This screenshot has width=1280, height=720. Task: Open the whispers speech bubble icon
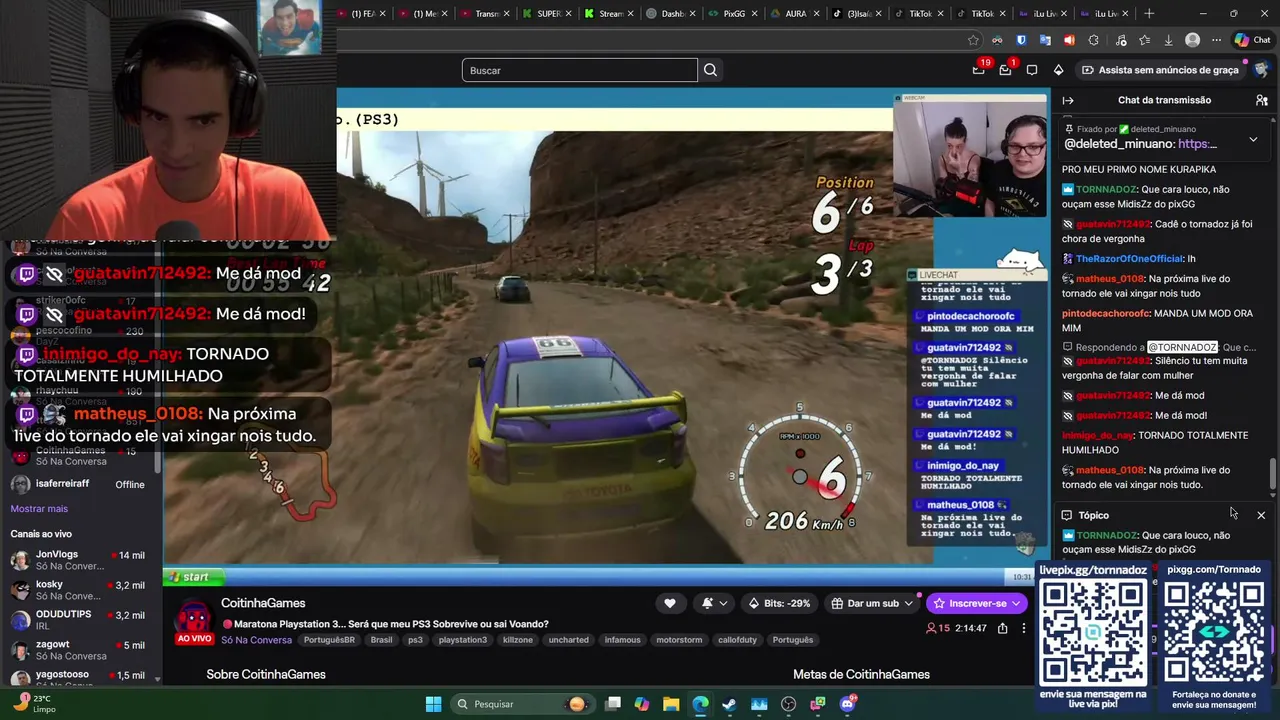pos(1032,70)
